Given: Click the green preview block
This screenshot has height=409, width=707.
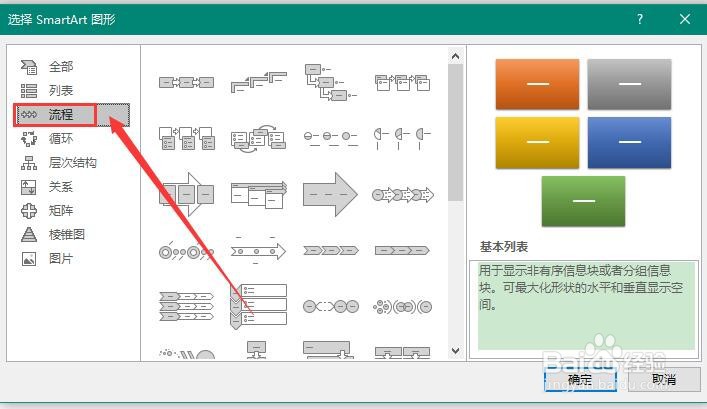Looking at the screenshot, I should [583, 201].
